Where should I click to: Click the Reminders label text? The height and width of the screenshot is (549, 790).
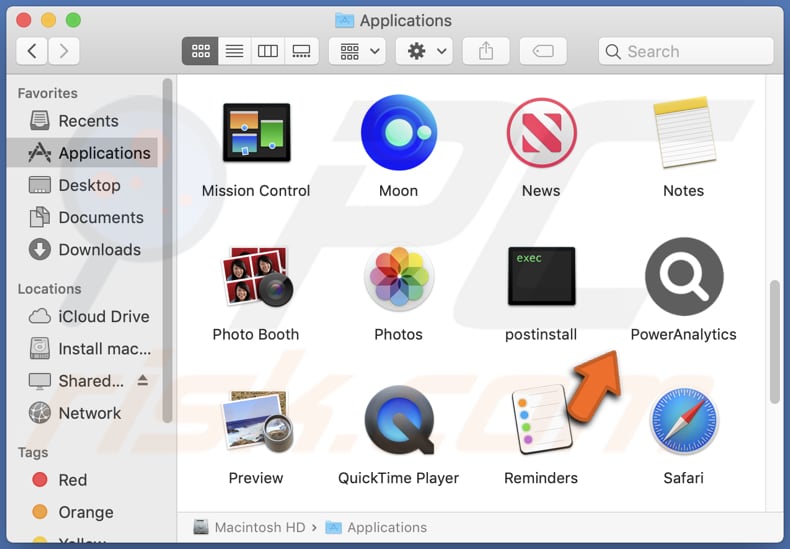[541, 478]
